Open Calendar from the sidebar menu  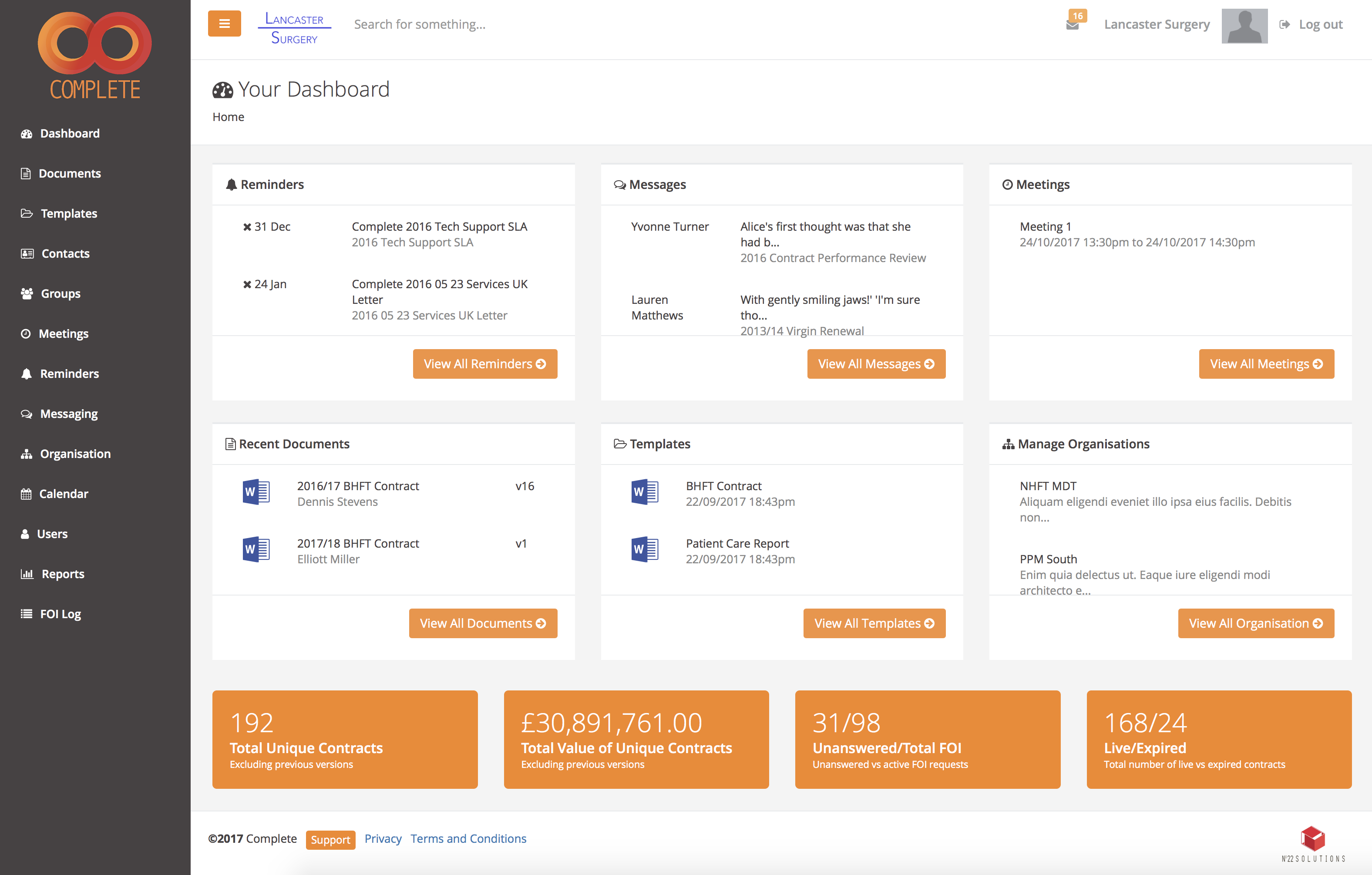click(x=63, y=494)
